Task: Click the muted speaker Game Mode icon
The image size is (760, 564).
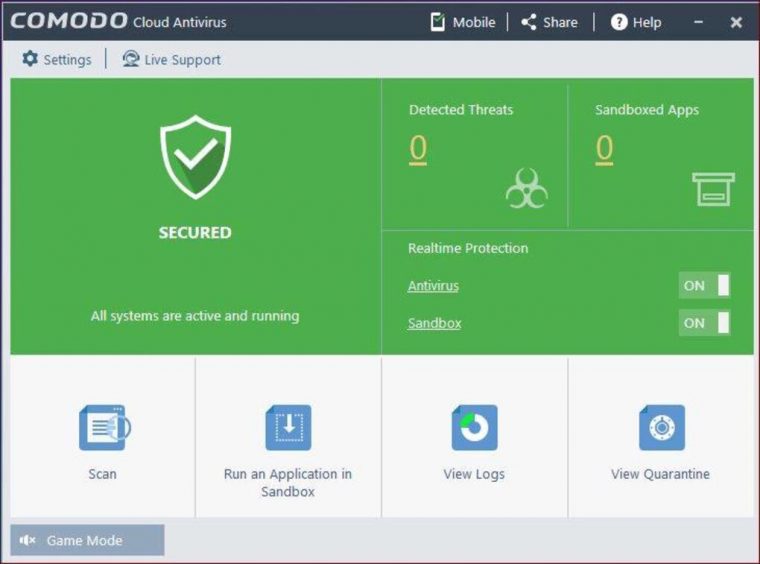Action: point(28,540)
